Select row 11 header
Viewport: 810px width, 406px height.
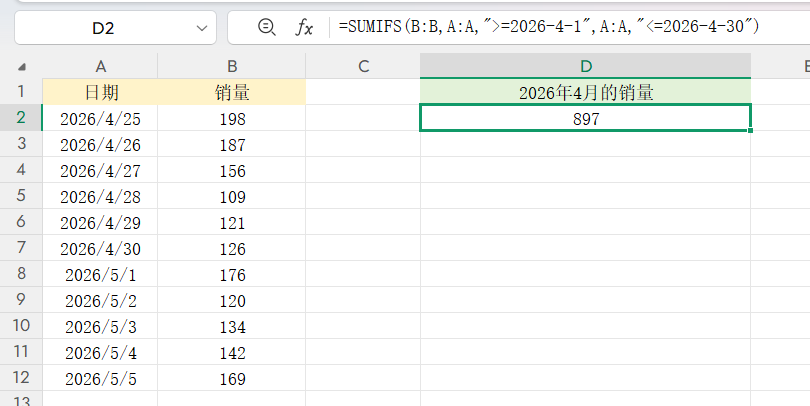pos(21,352)
